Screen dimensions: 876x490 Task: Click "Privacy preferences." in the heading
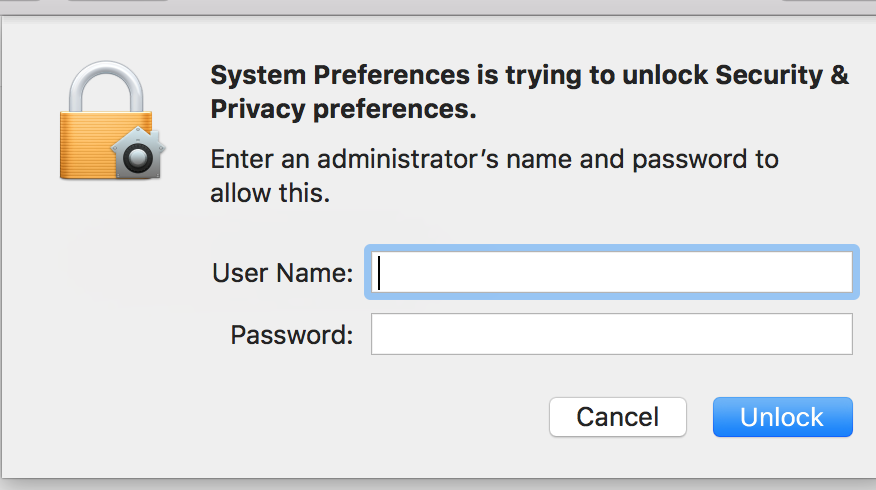344,110
